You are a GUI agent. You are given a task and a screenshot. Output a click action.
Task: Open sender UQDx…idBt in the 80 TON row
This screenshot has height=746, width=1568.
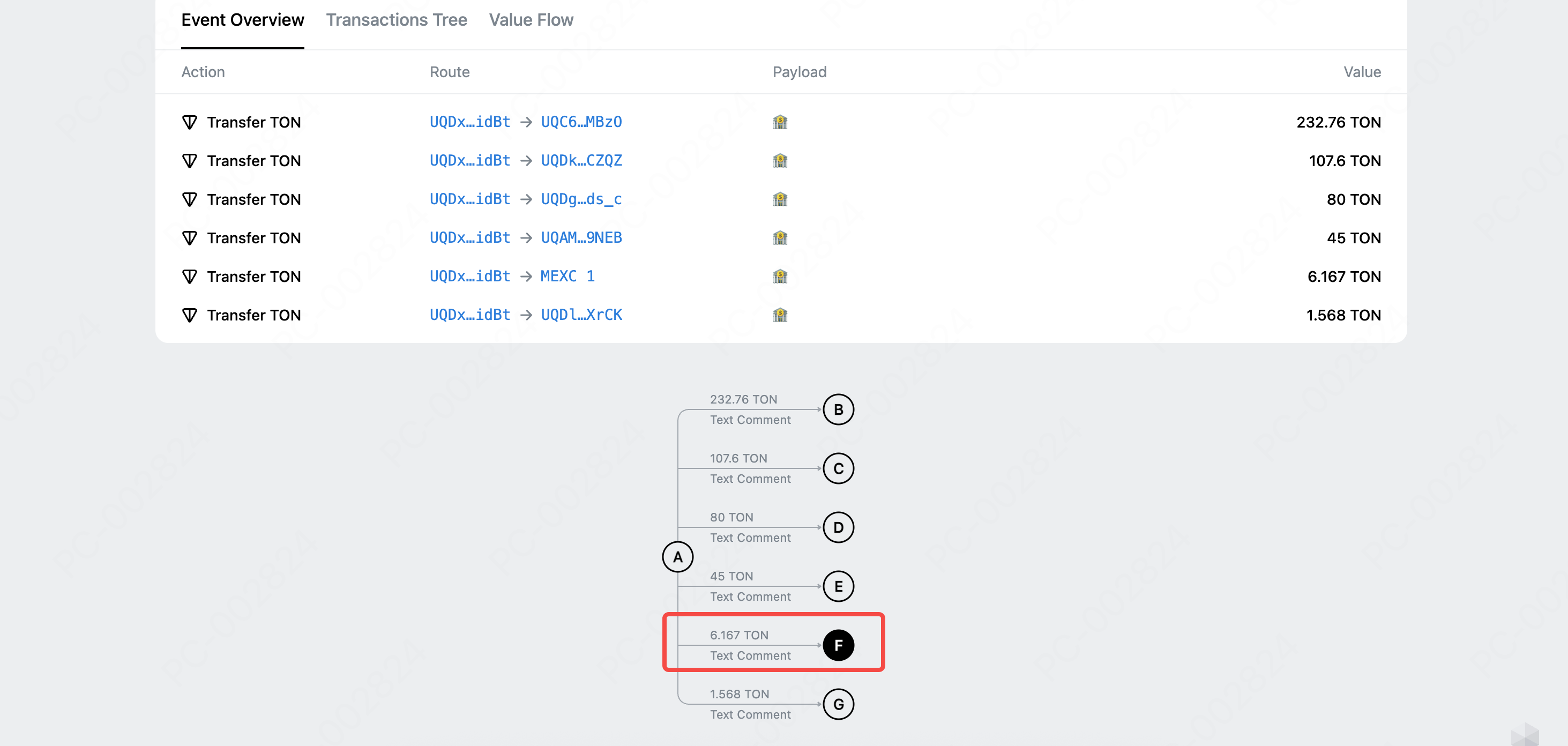[x=470, y=199]
